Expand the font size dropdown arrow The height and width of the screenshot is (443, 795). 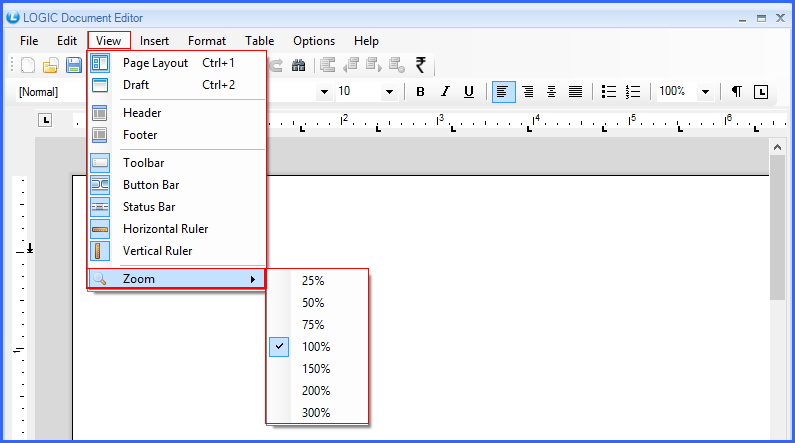389,92
